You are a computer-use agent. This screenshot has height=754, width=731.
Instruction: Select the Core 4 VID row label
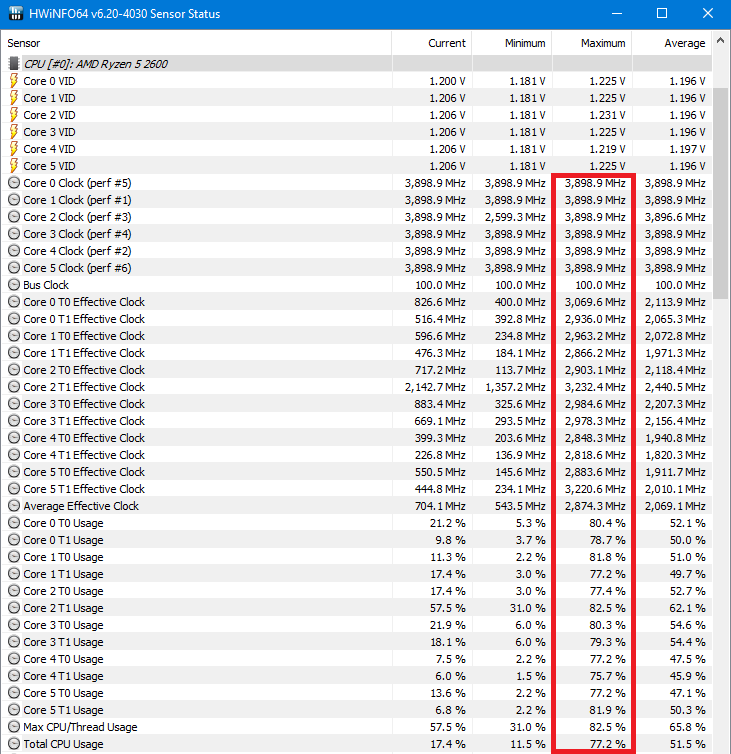pyautogui.click(x=50, y=149)
